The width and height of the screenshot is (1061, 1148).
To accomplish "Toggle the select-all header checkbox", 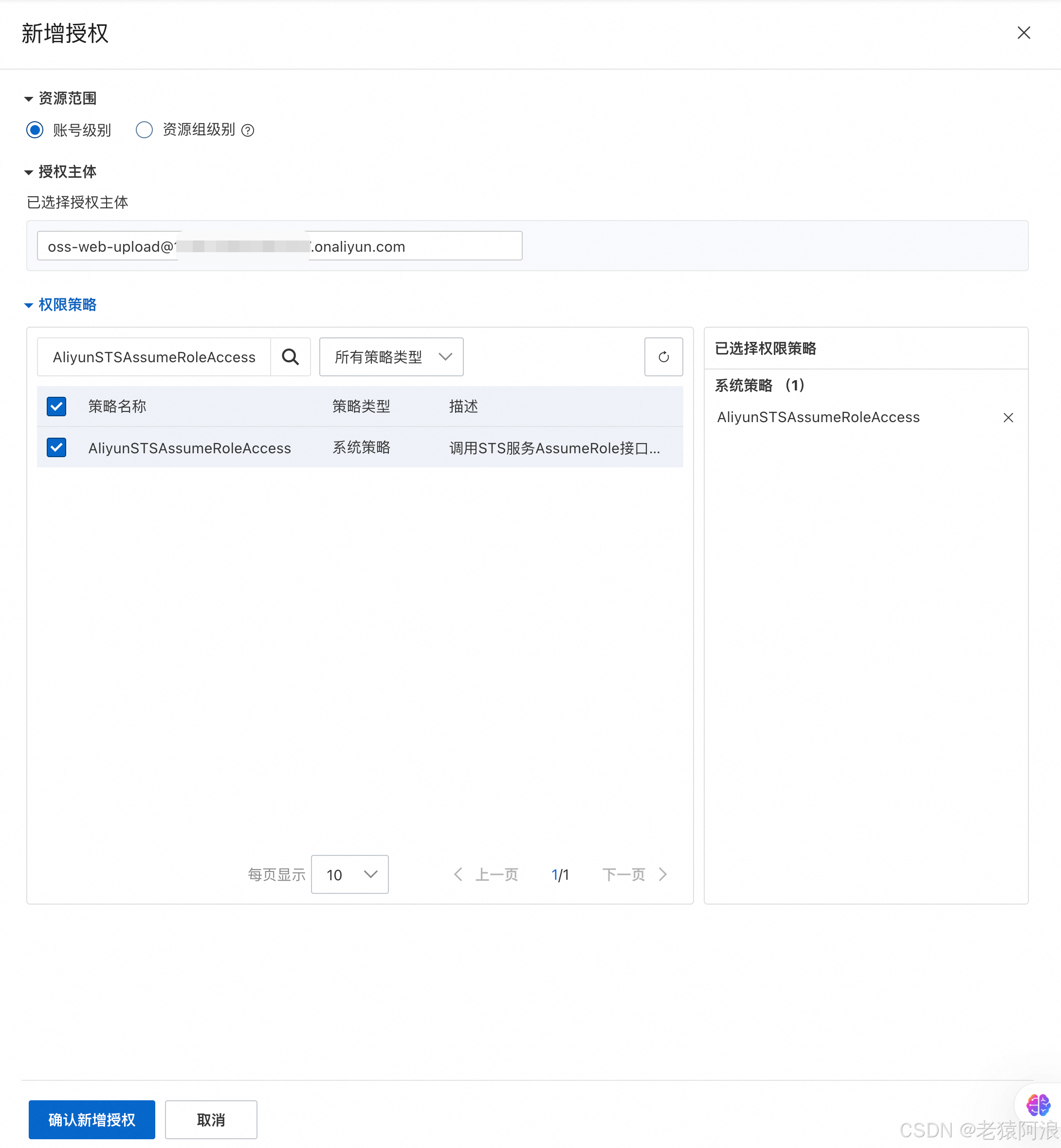I will coord(56,406).
